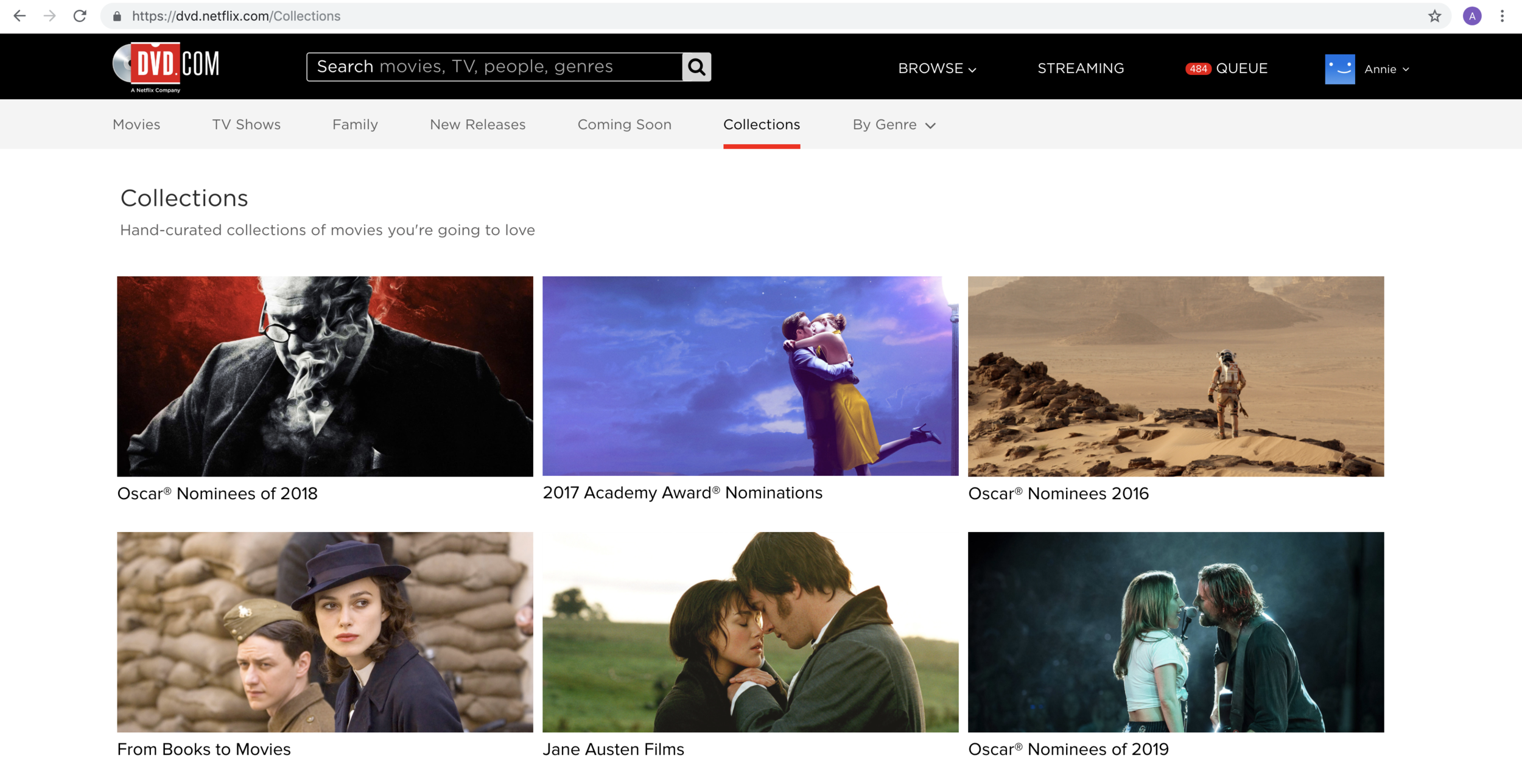
Task: Click the Oscar Nominees of 2018 title
Action: click(217, 494)
